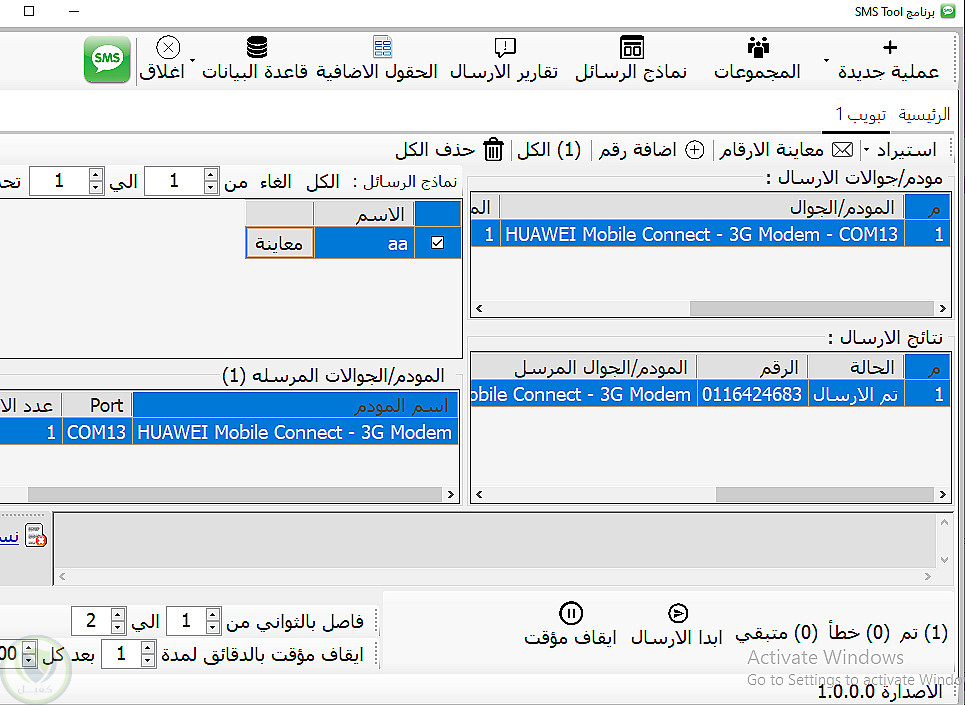Click الاسم column header
The height and width of the screenshot is (705, 965).
click(x=364, y=214)
